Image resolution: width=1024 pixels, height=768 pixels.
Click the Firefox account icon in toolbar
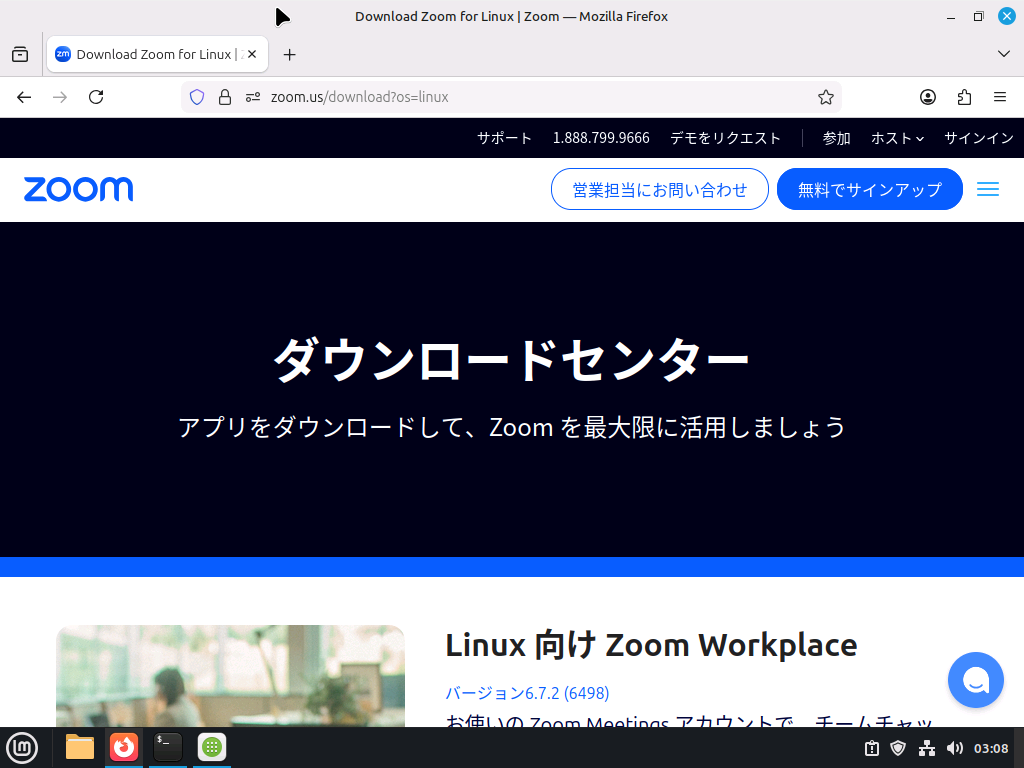pos(928,97)
